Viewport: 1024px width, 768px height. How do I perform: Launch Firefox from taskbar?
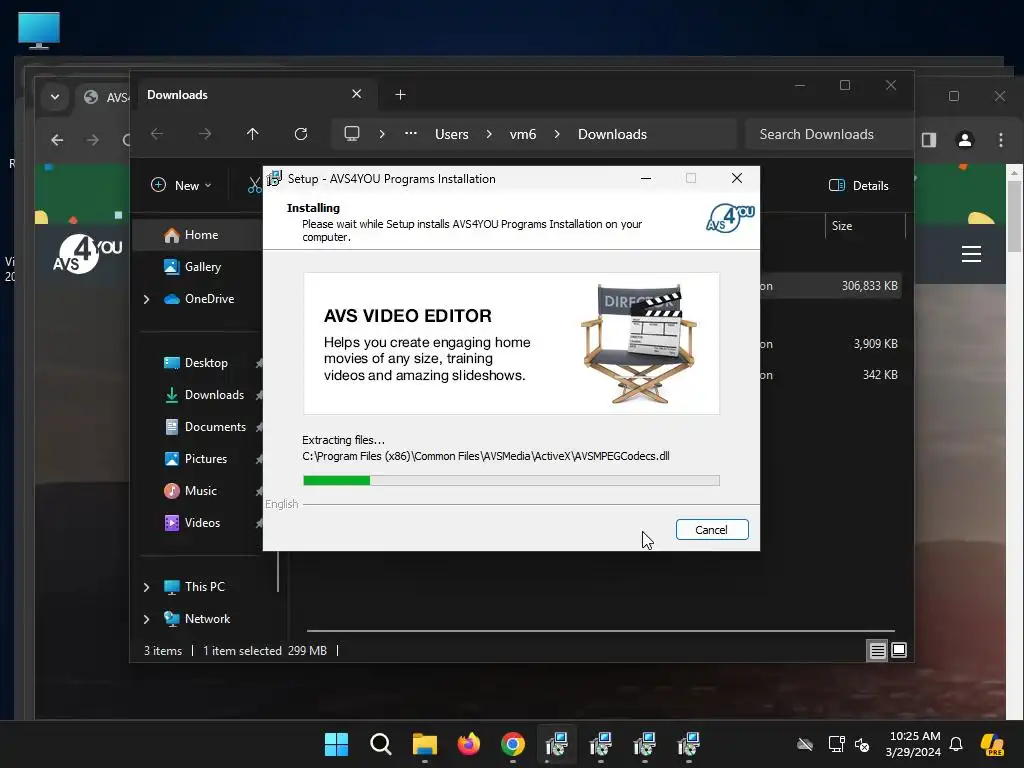[469, 744]
